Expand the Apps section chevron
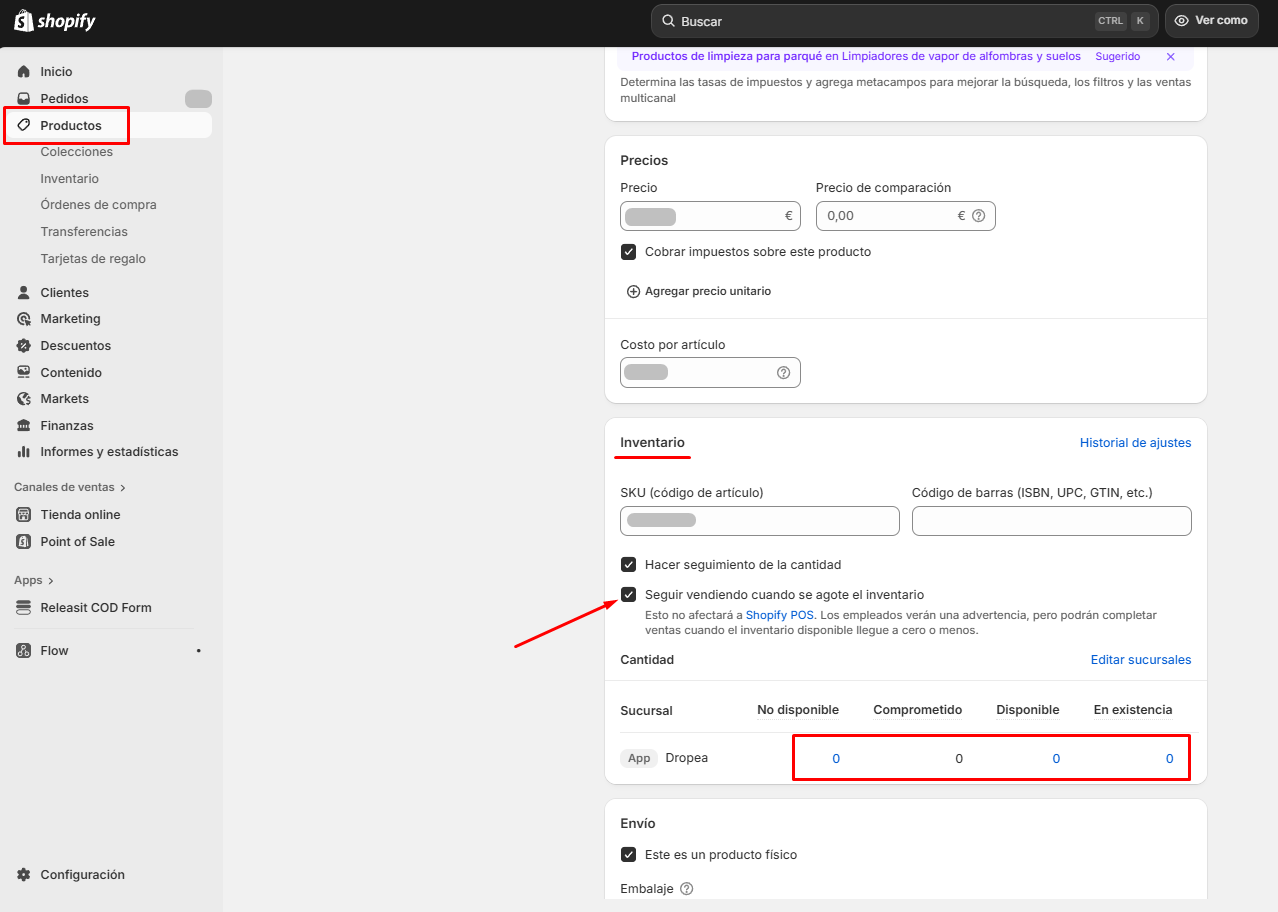Image resolution: width=1278 pixels, height=912 pixels. point(51,581)
